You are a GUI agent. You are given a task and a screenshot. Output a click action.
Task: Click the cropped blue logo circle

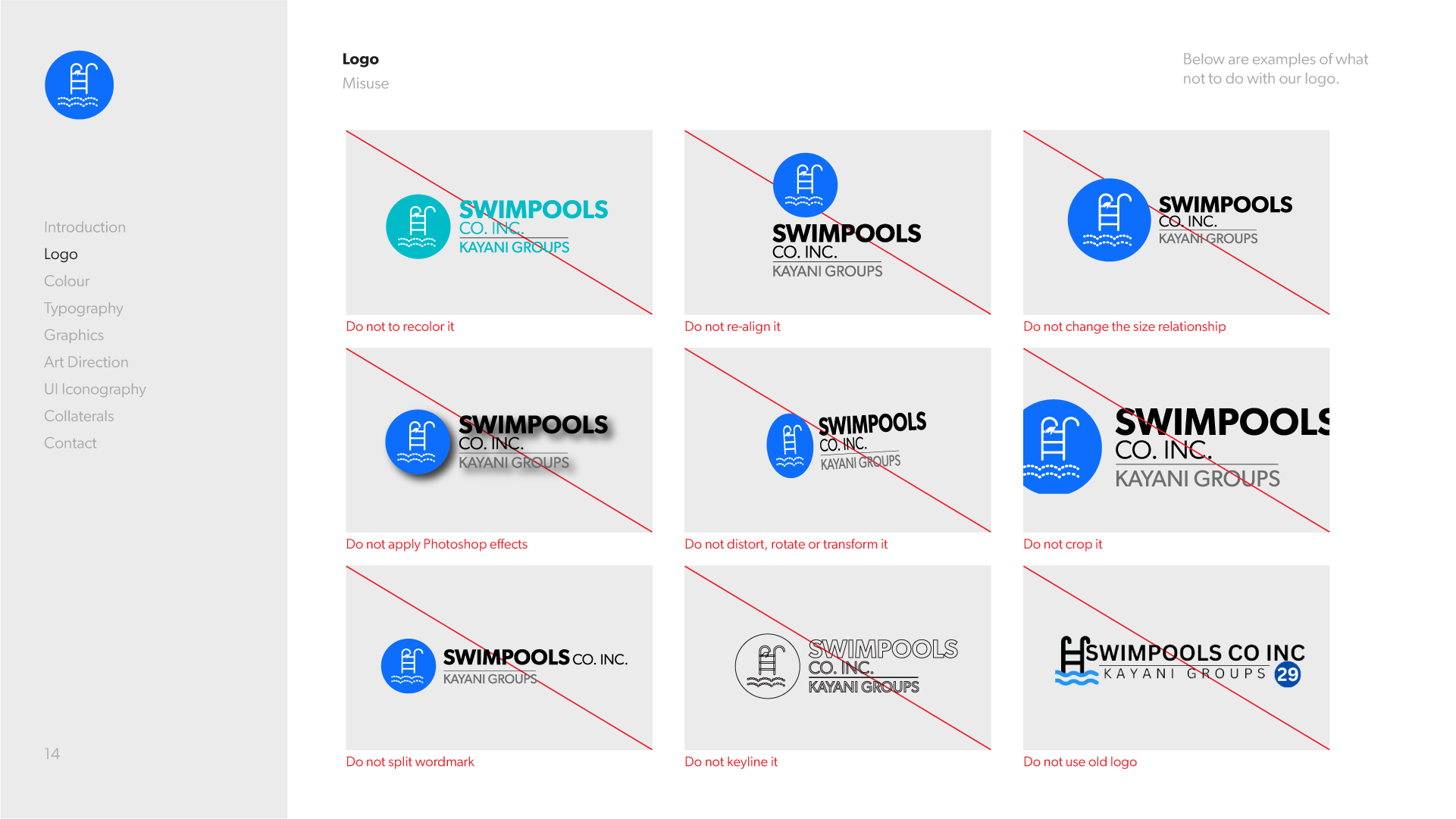click(x=1058, y=447)
